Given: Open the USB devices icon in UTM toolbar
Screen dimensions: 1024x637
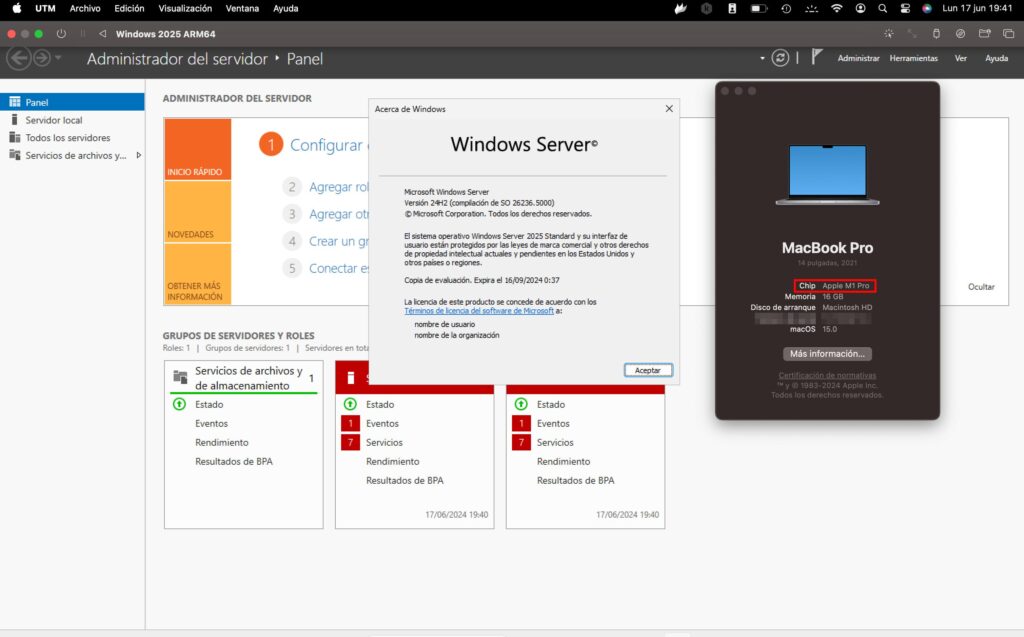Looking at the screenshot, I should coord(936,33).
